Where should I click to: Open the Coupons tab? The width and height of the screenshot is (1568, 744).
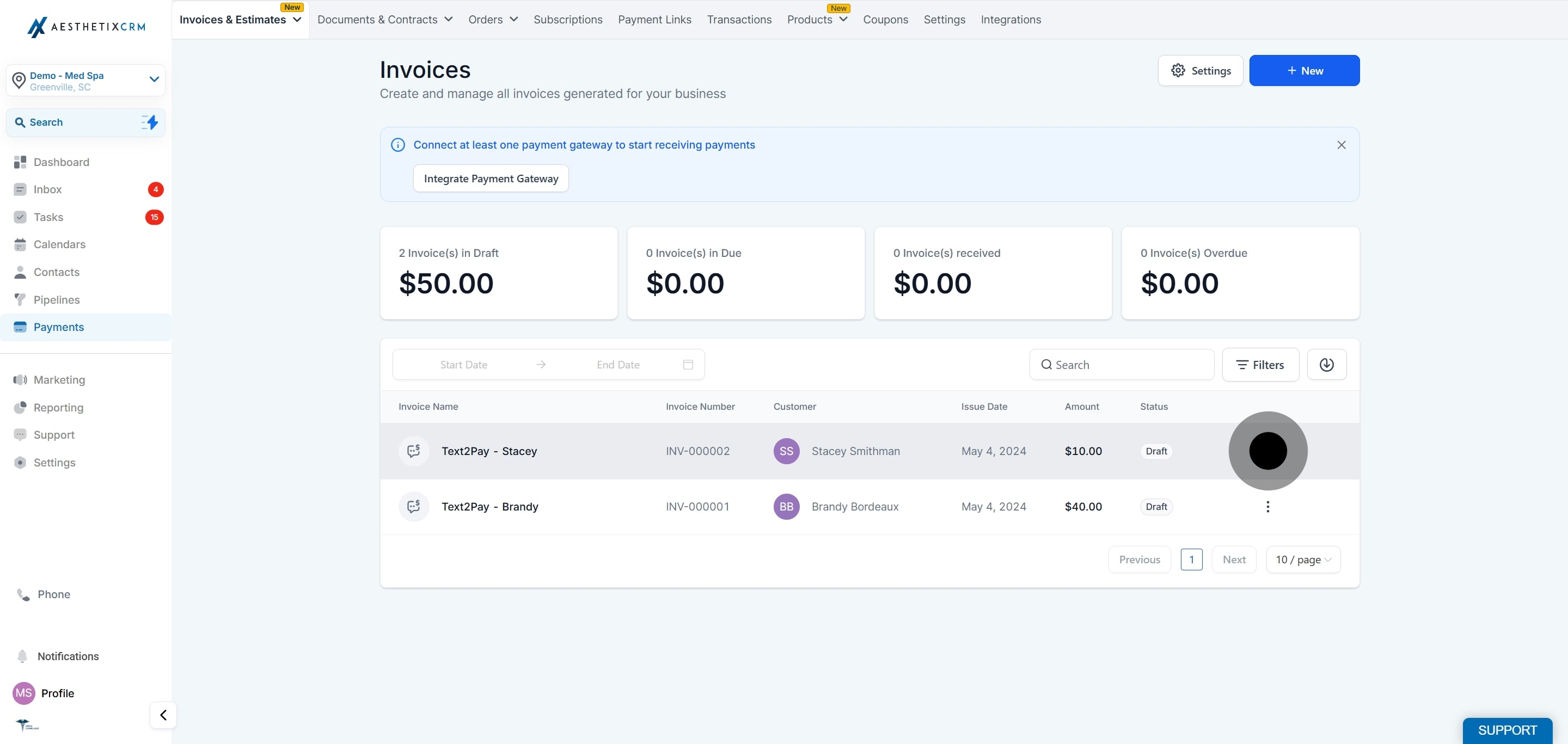[x=885, y=20]
